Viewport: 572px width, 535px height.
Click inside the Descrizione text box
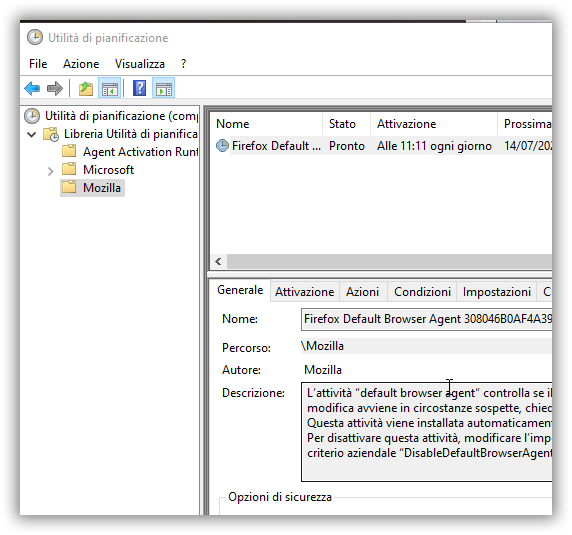426,432
